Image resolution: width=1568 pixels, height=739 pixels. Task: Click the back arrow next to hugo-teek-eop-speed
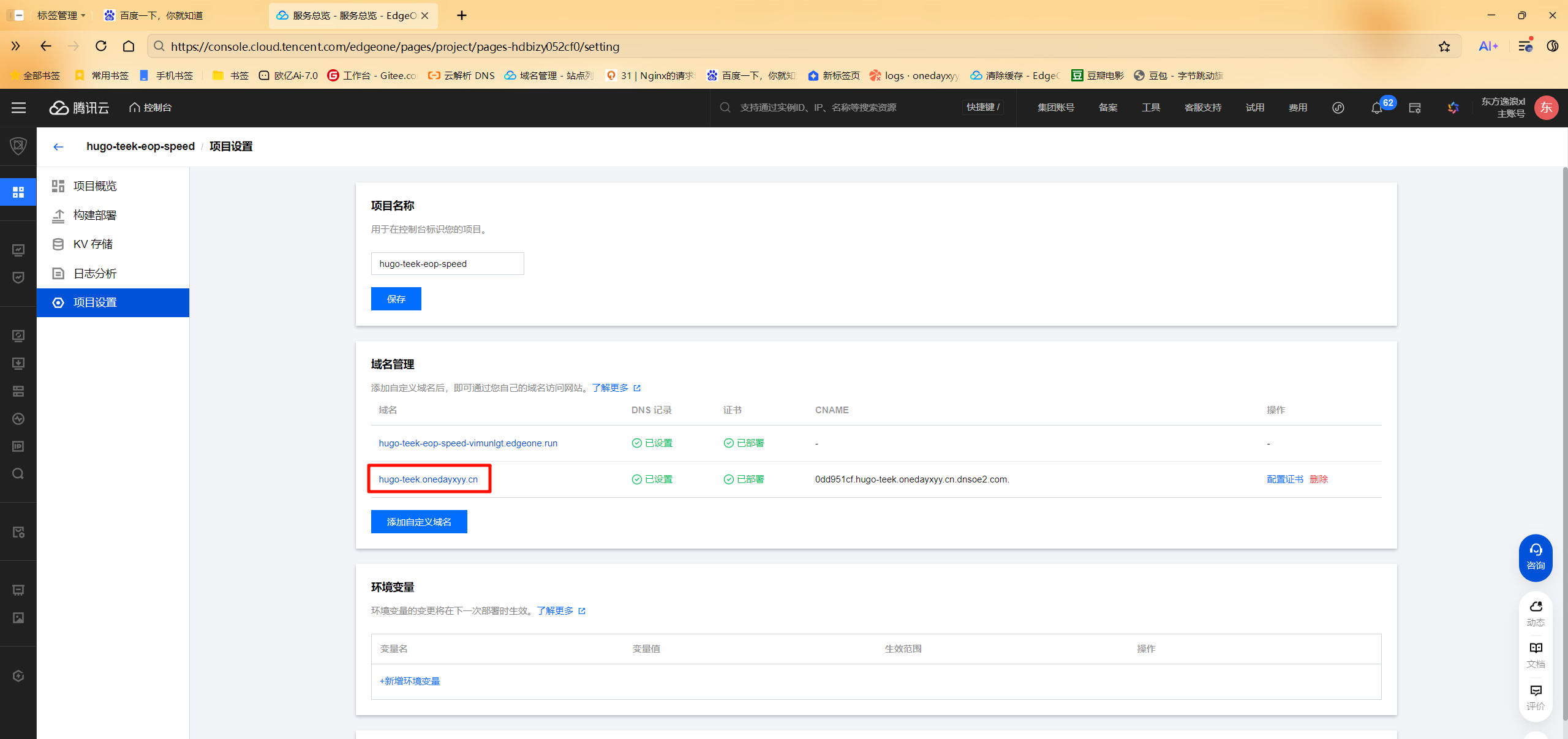pos(58,147)
